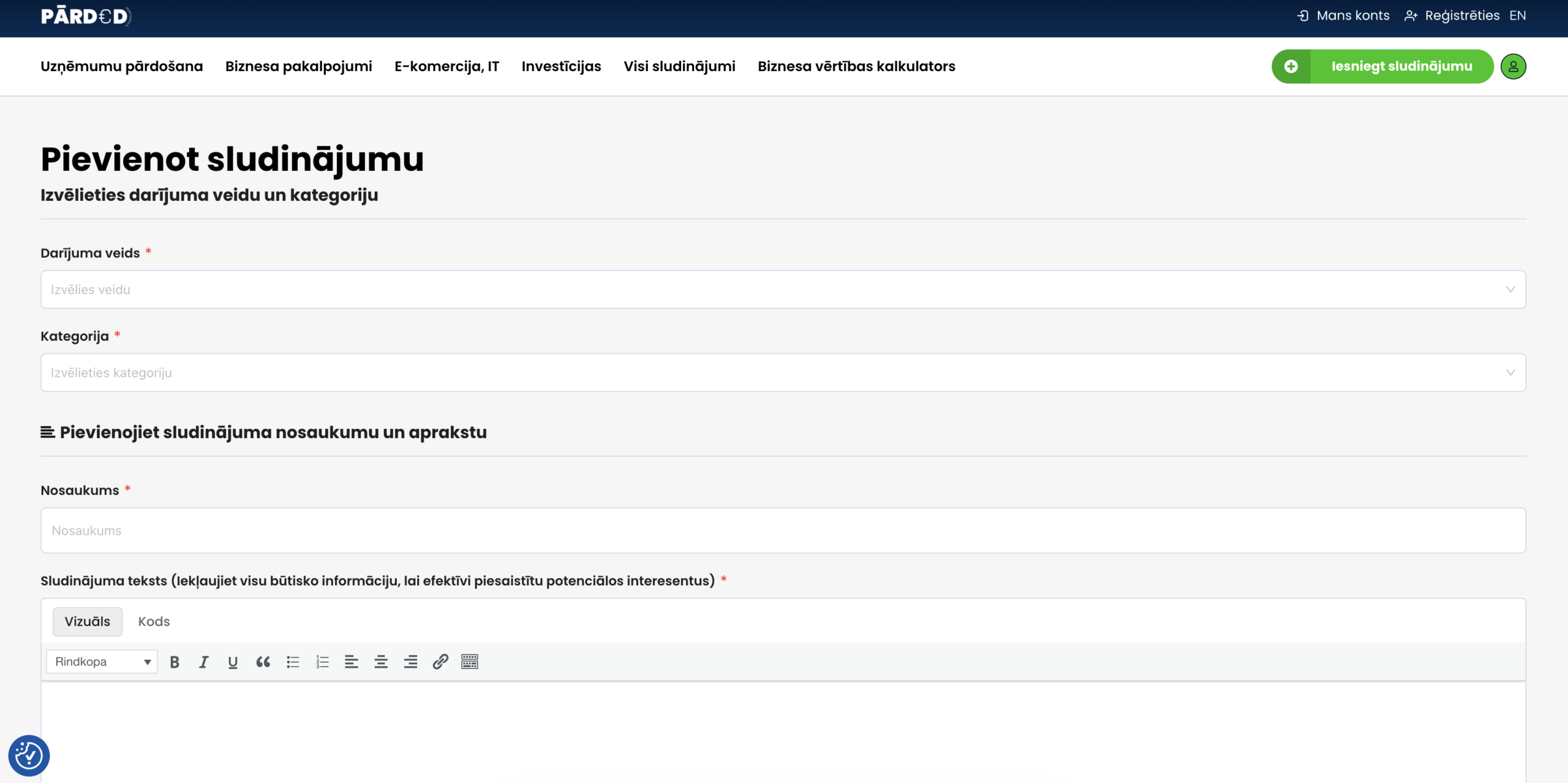Open the cookie consent settings badge
Image resolution: width=1568 pixels, height=783 pixels.
pos(29,755)
